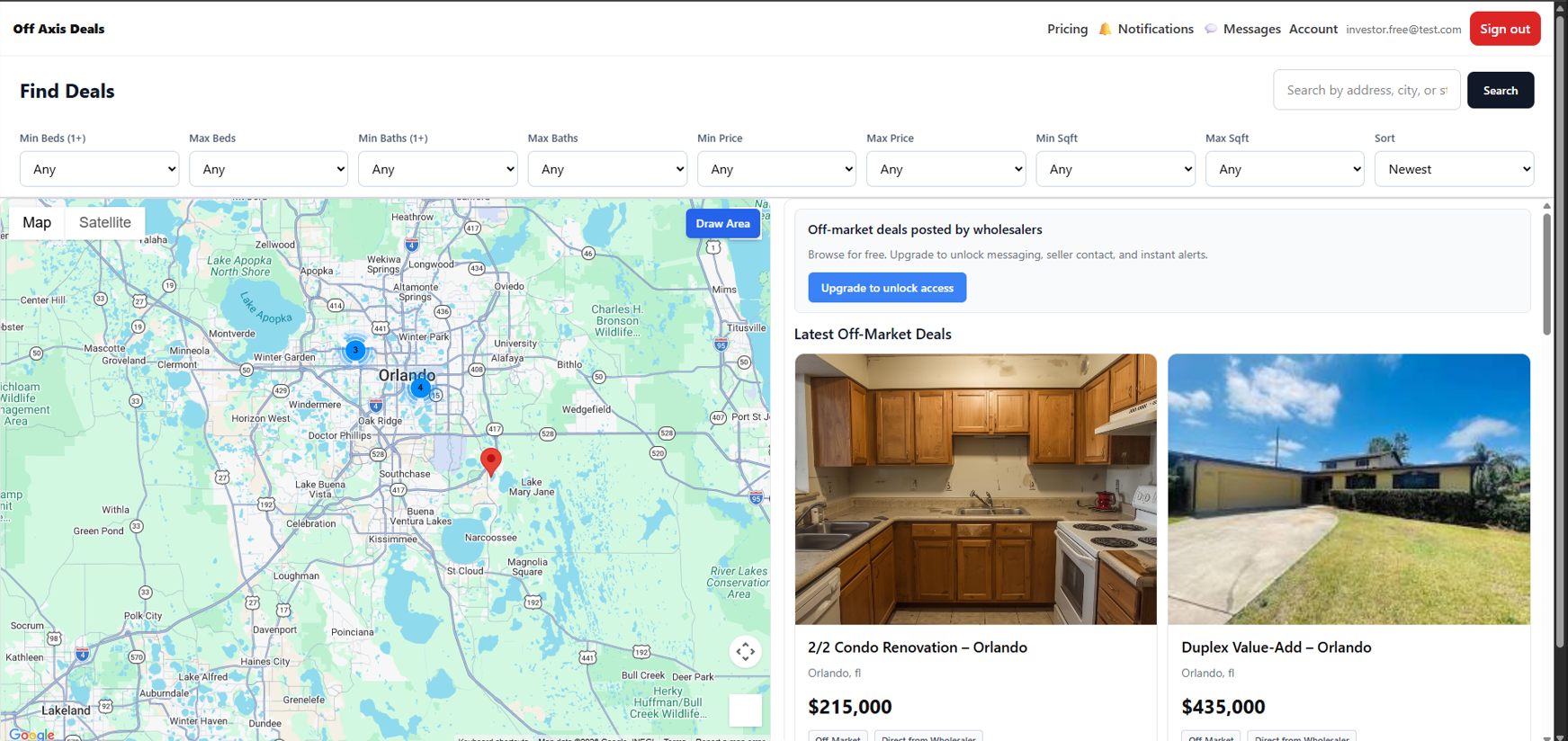Image resolution: width=1568 pixels, height=741 pixels.
Task: Click the Orlando city label on map
Action: click(407, 375)
